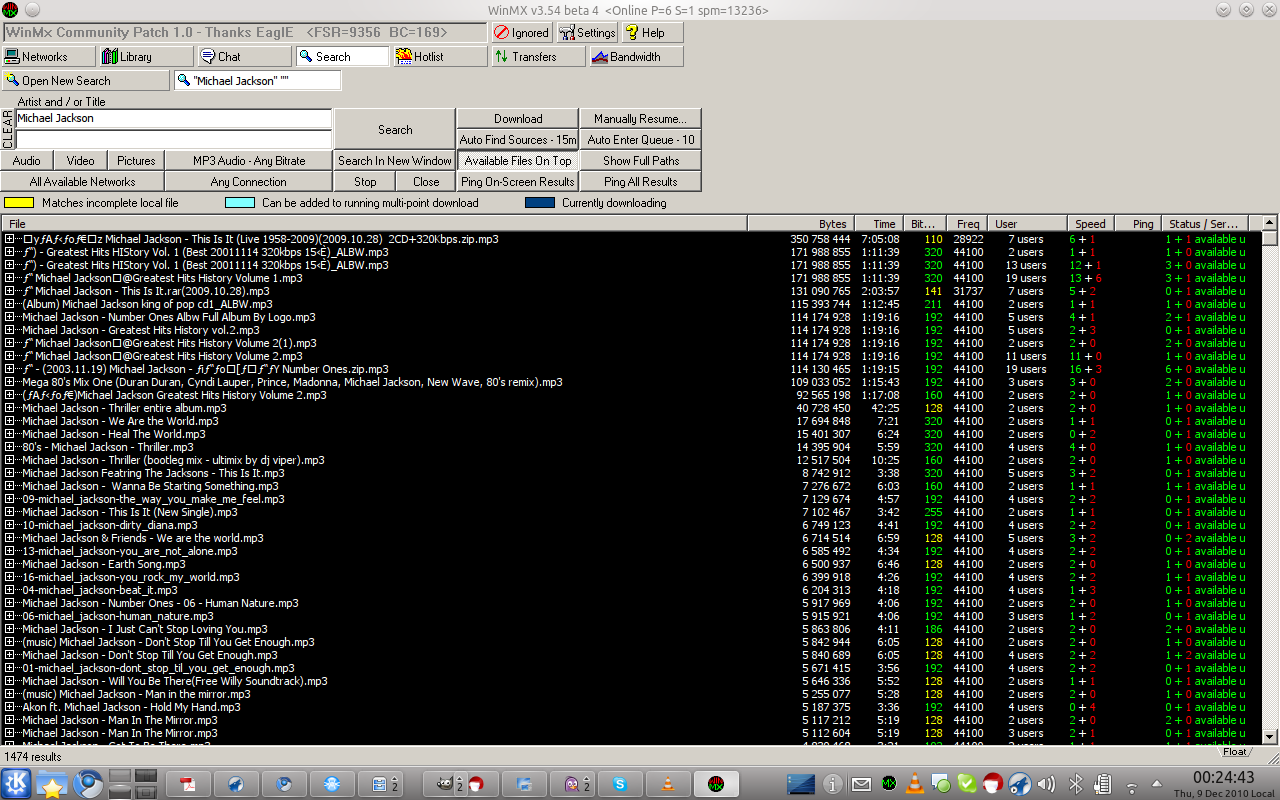Expand Michael Jackson - We Are the World.mp3
This screenshot has height=800, width=1280.
click(9, 421)
